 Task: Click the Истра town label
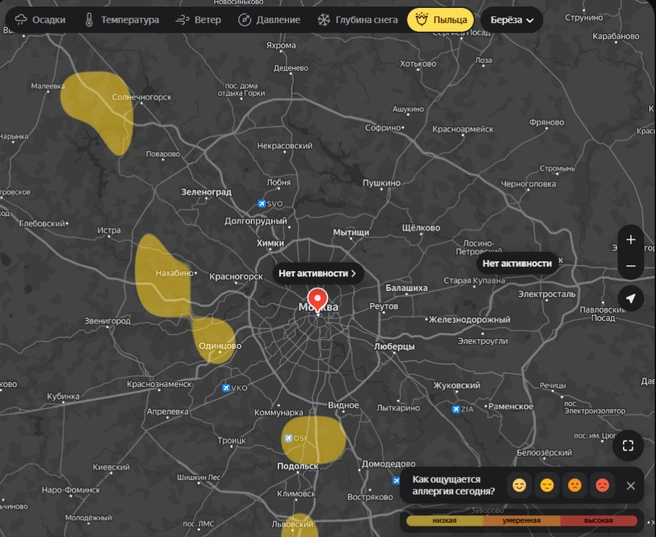click(109, 230)
